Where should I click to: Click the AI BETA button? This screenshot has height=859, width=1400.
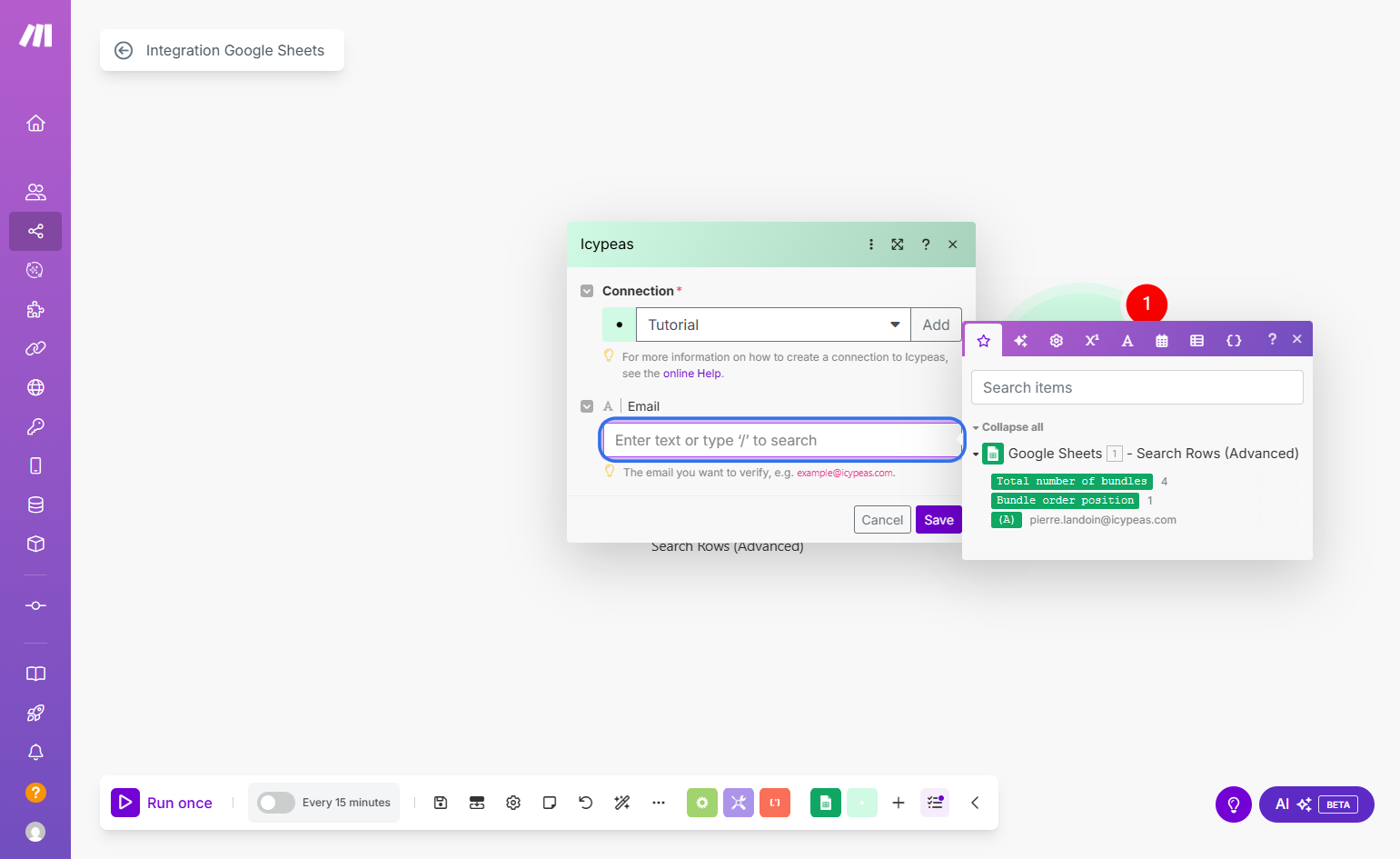(x=1316, y=804)
